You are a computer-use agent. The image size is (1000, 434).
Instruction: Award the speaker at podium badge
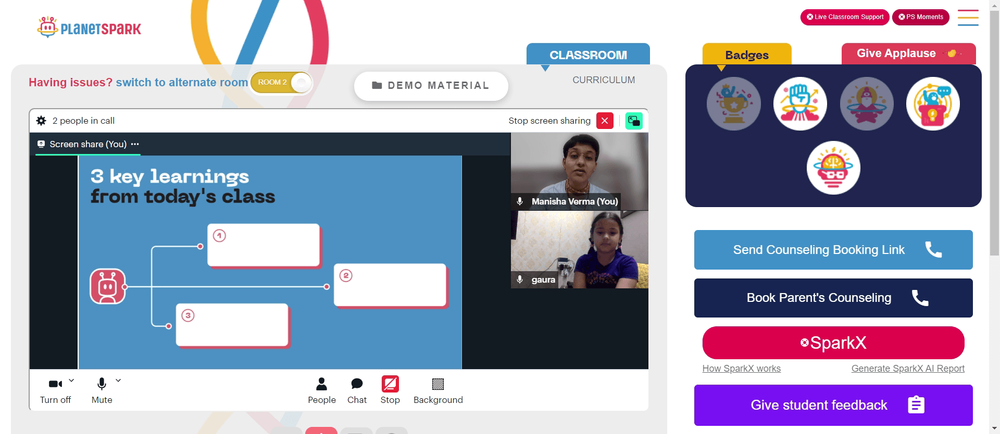pos(933,104)
